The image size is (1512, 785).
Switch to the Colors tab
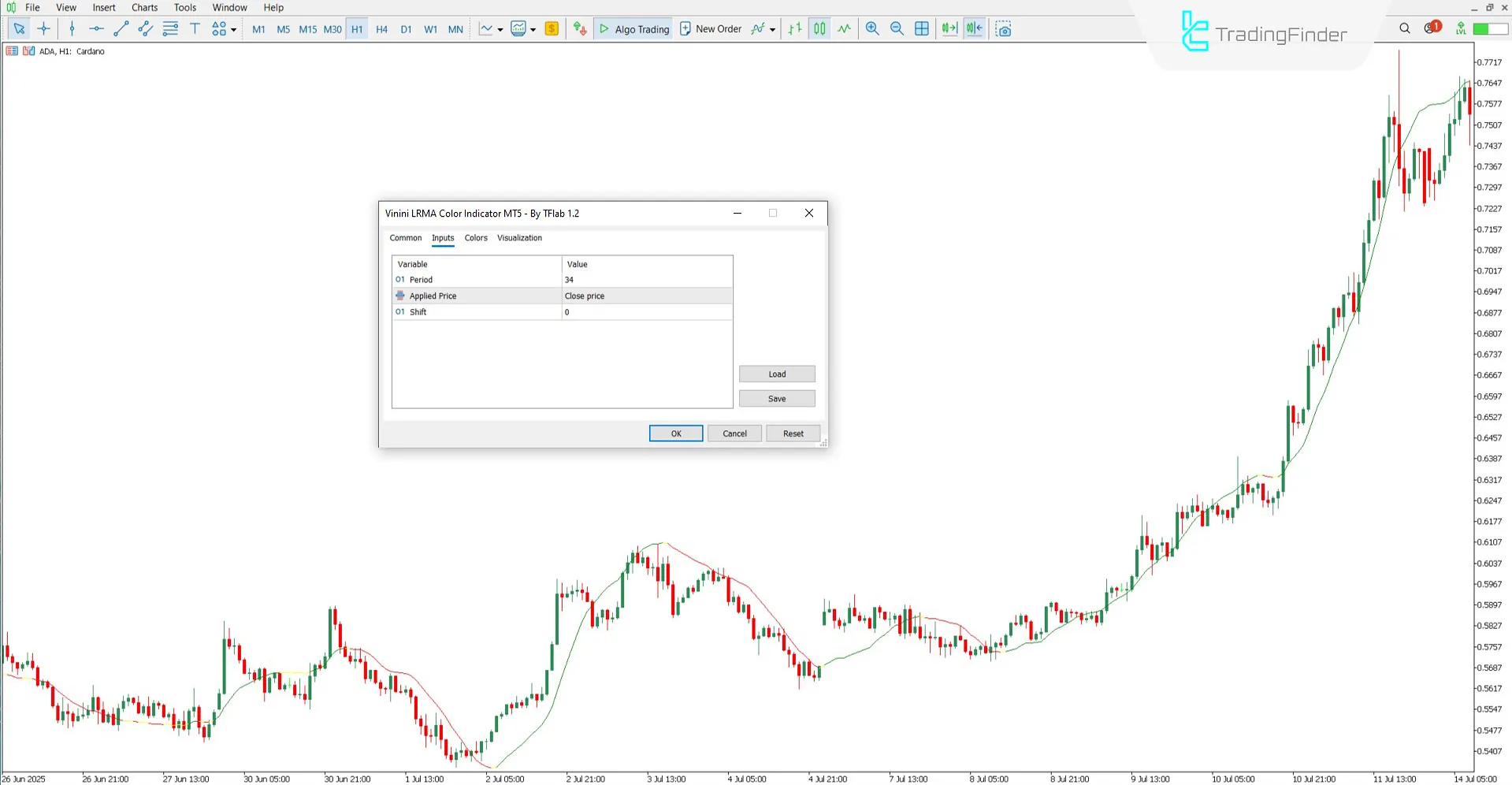click(476, 238)
